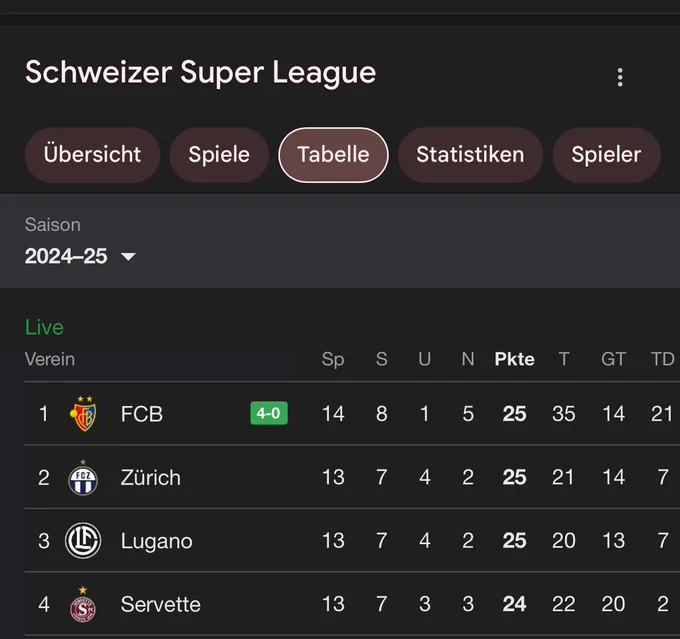Open the Spieler tab
Viewport: 680px width, 639px height.
(606, 155)
